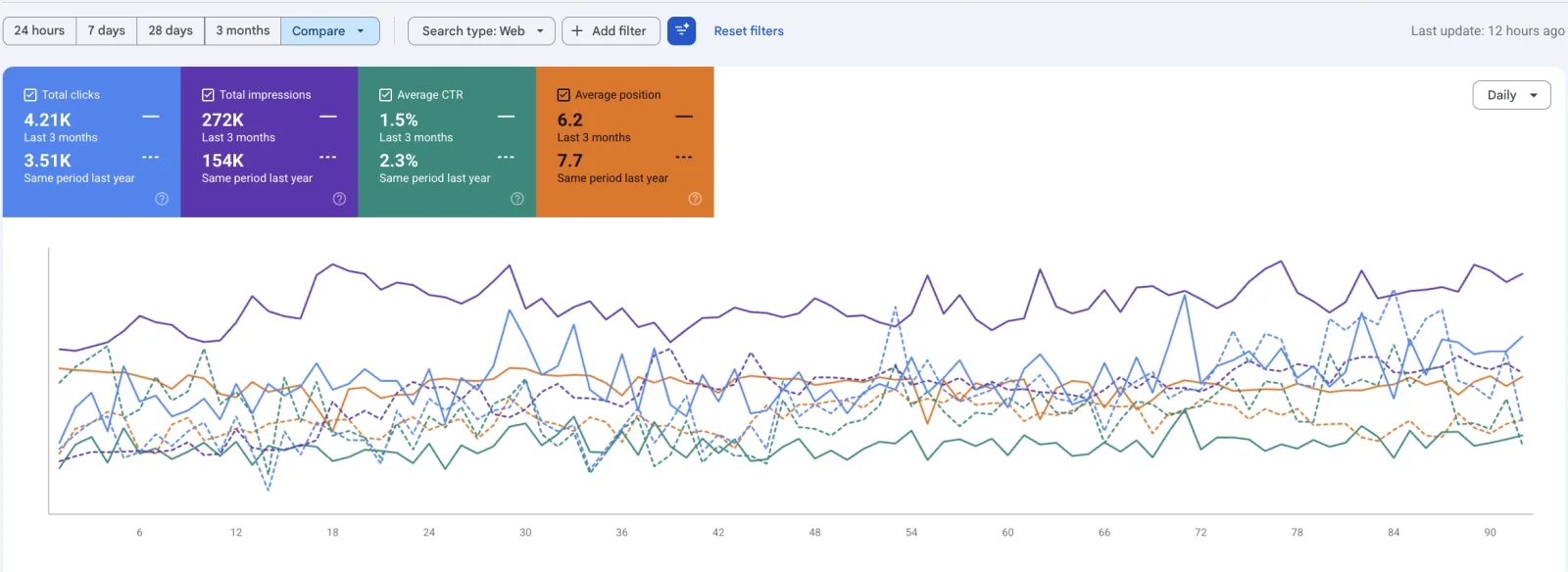The height and width of the screenshot is (572, 1568).
Task: Uncheck the Total clicks checkbox
Action: [30, 95]
